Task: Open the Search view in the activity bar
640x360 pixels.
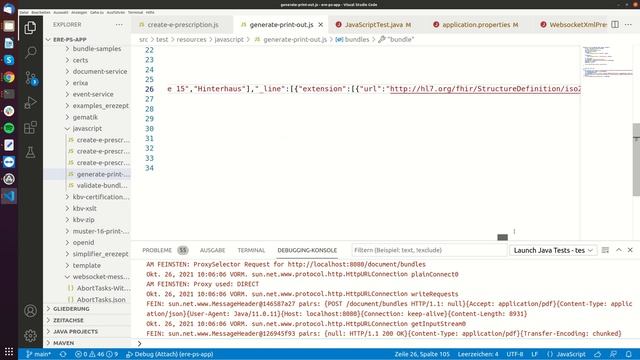Action: pos(30,53)
